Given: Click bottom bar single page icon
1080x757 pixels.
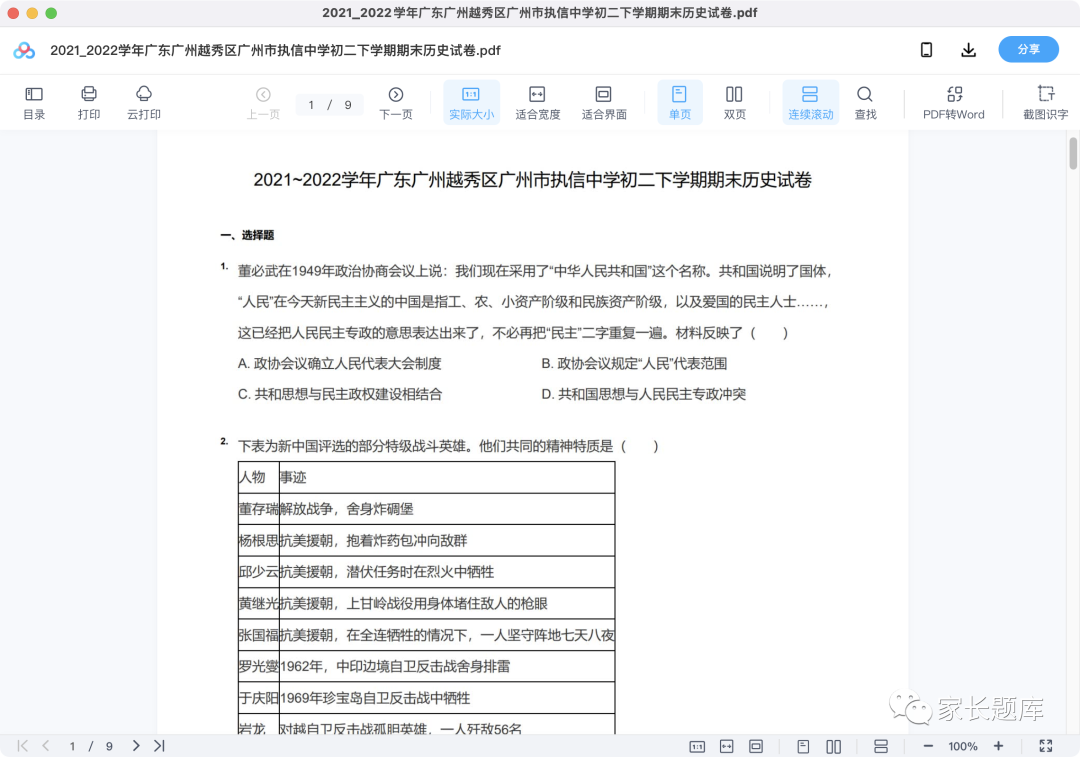Looking at the screenshot, I should (803, 747).
